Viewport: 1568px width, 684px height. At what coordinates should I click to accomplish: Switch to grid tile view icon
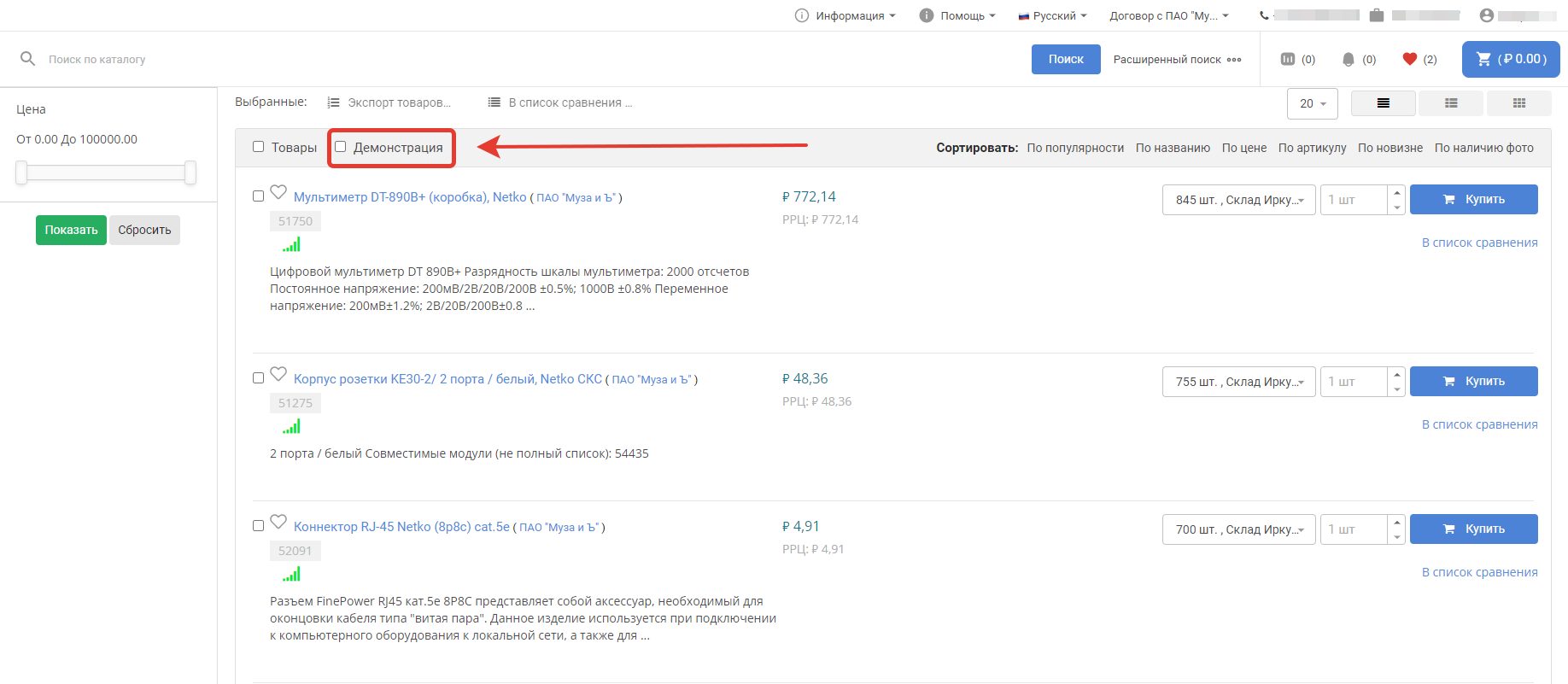pos(1518,103)
